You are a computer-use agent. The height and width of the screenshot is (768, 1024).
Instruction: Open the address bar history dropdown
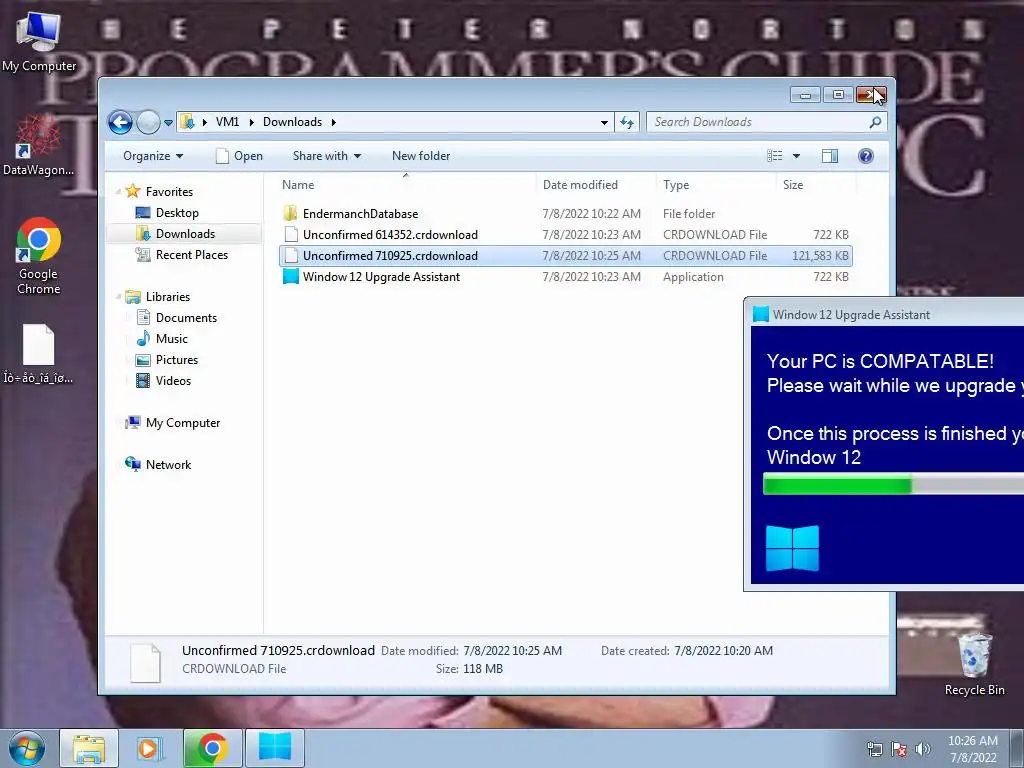pos(604,122)
